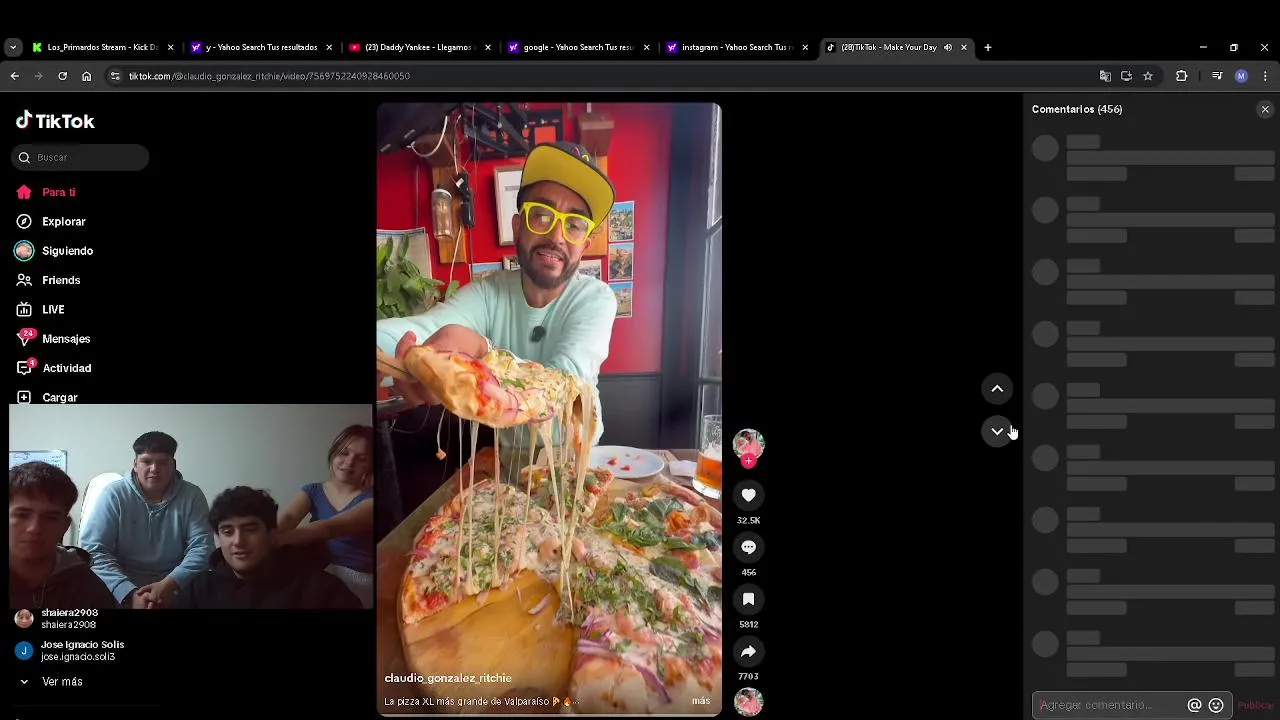Reload the page
Image resolution: width=1280 pixels, height=720 pixels.
(x=62, y=76)
